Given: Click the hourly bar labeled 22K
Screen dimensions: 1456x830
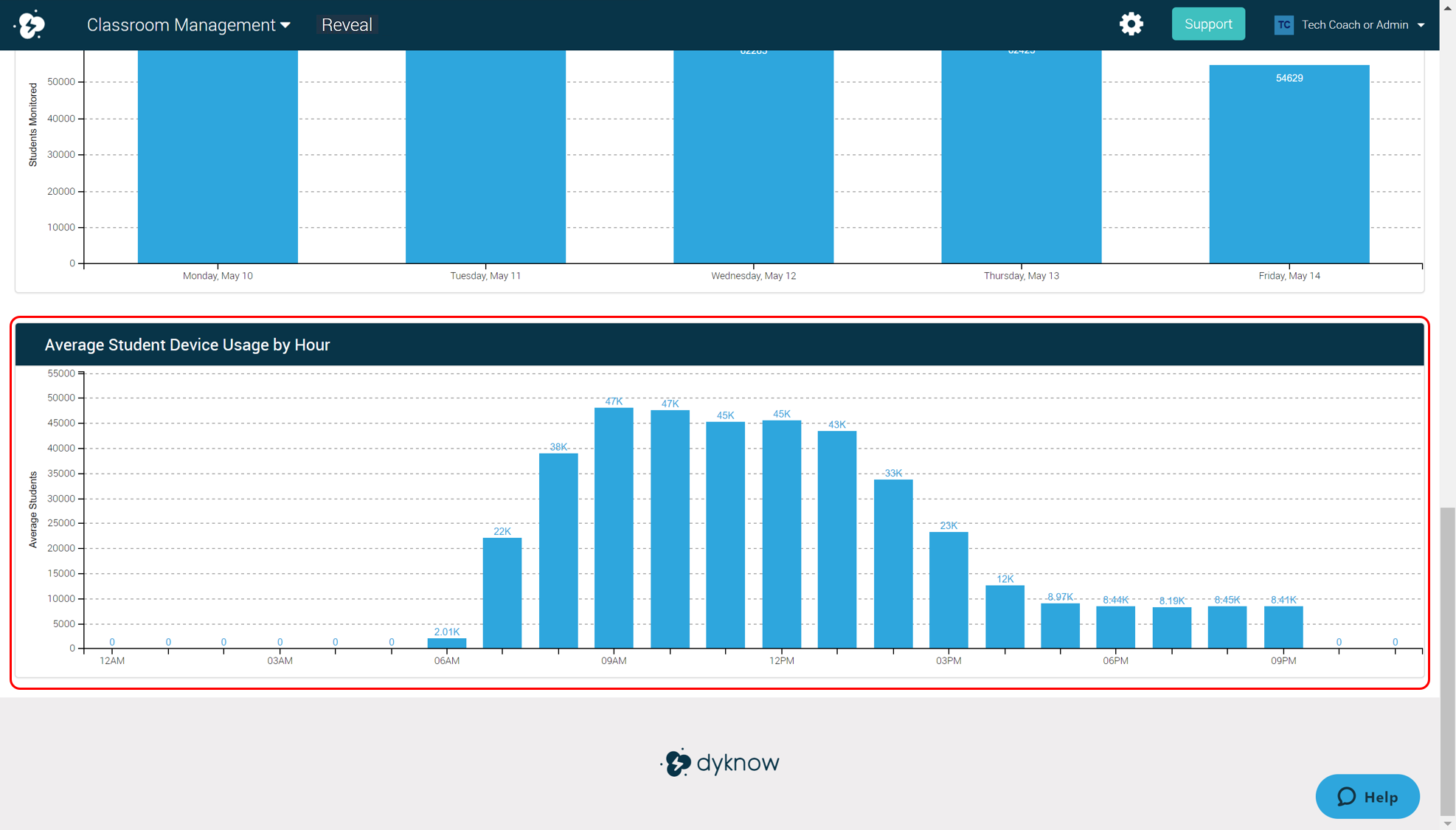Looking at the screenshot, I should click(502, 593).
